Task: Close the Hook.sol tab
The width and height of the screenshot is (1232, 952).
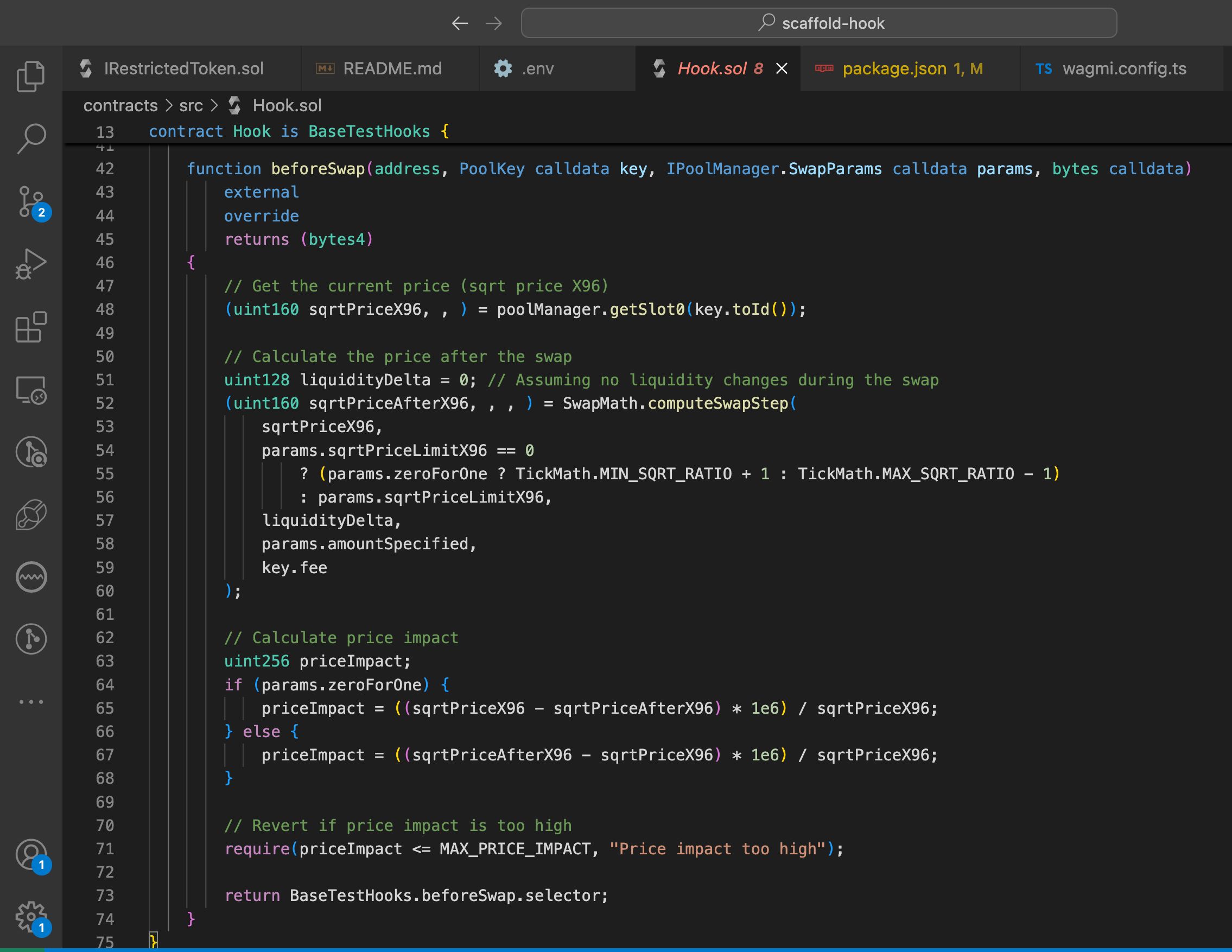Action: [782, 68]
